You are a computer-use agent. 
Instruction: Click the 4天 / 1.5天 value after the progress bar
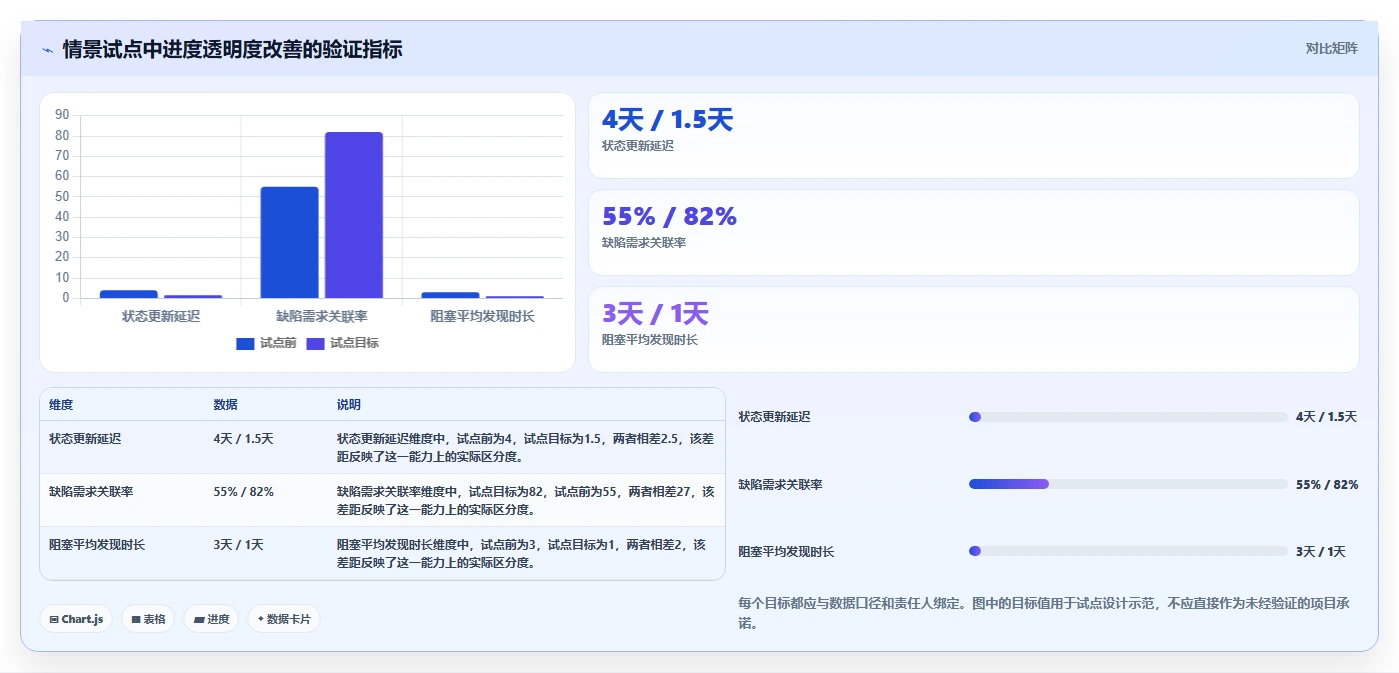coord(1326,417)
